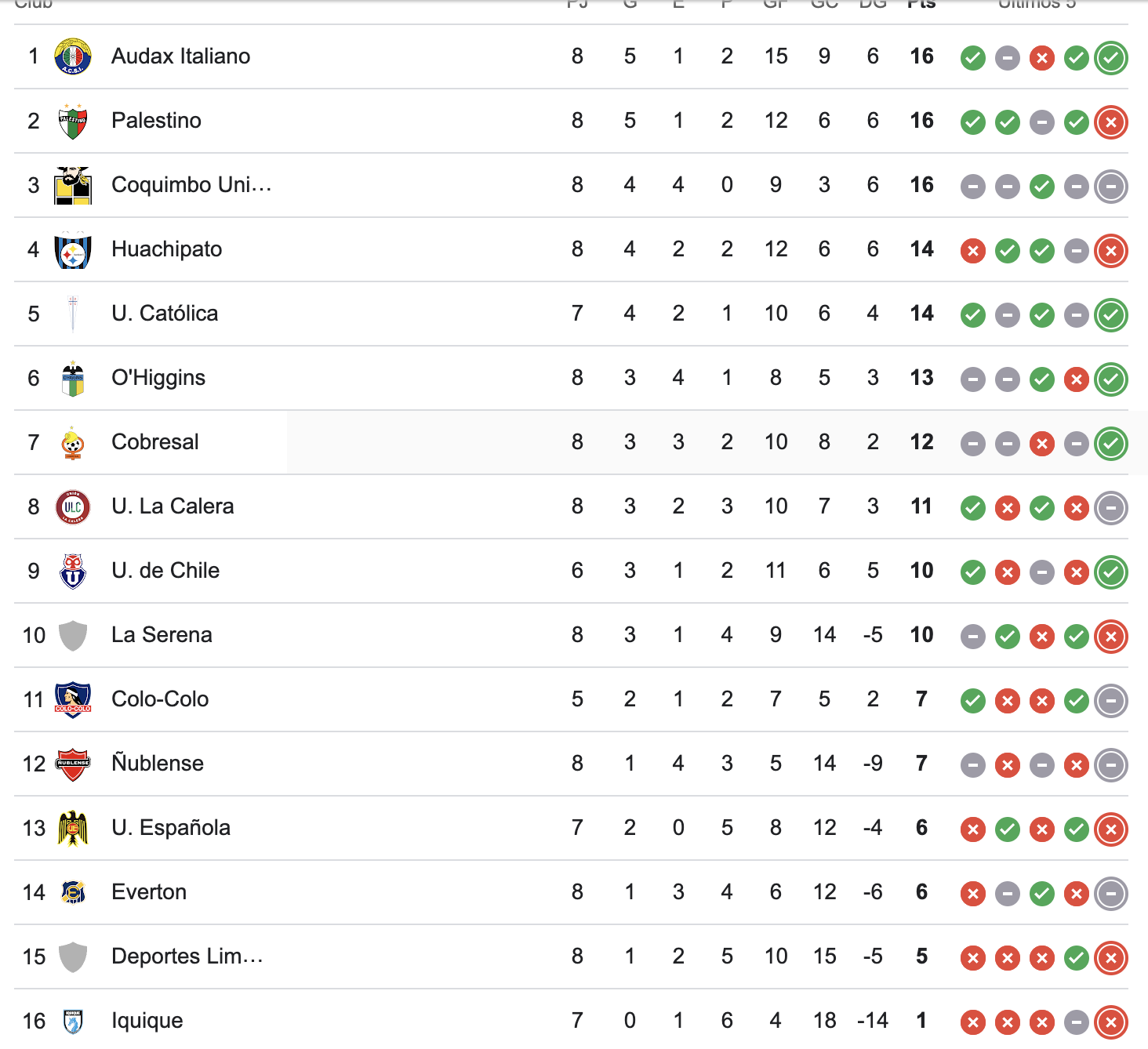
Task: Sort the table by the Pts column
Action: (x=921, y=4)
